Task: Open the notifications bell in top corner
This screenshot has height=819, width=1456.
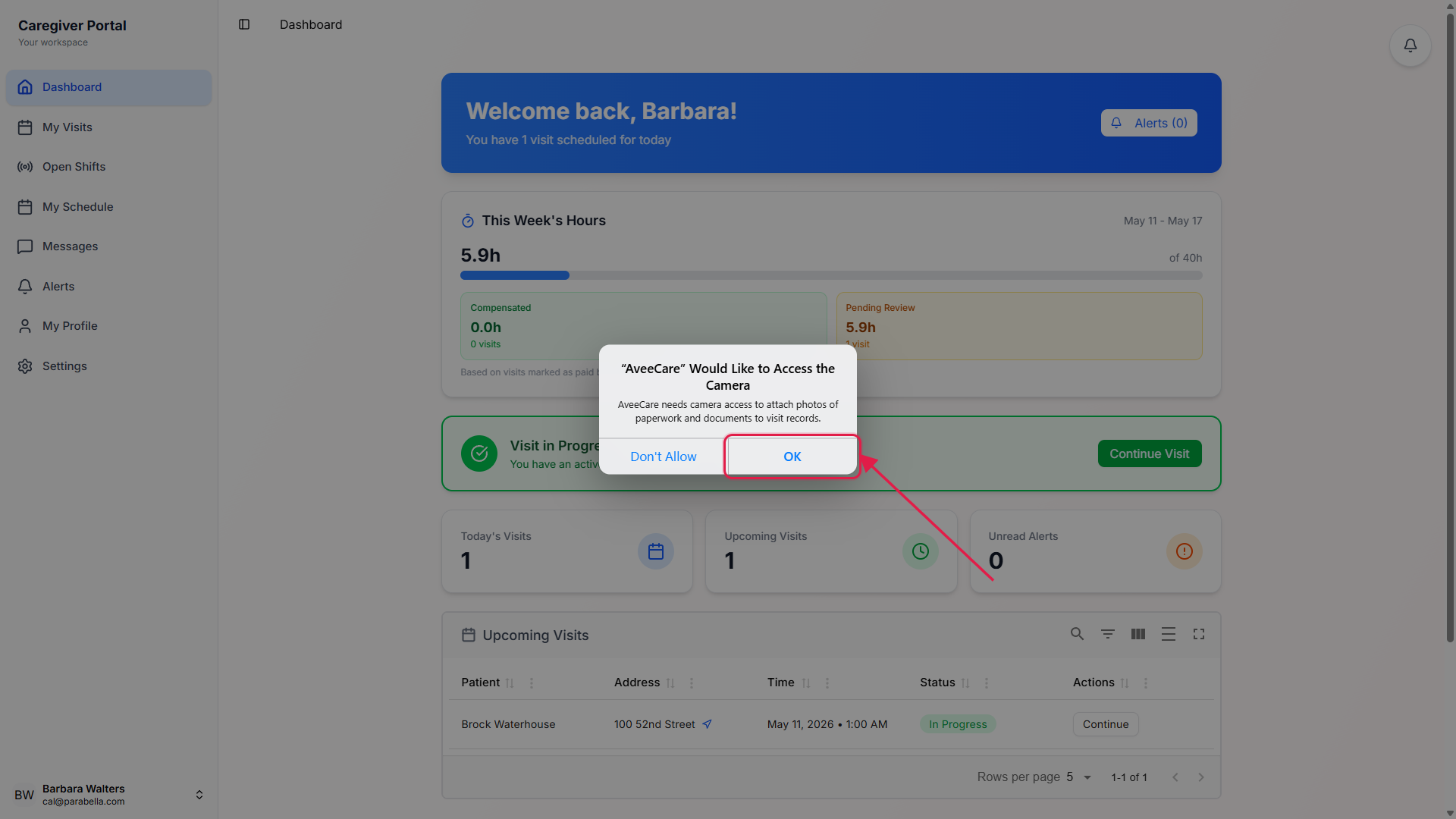Action: tap(1410, 45)
